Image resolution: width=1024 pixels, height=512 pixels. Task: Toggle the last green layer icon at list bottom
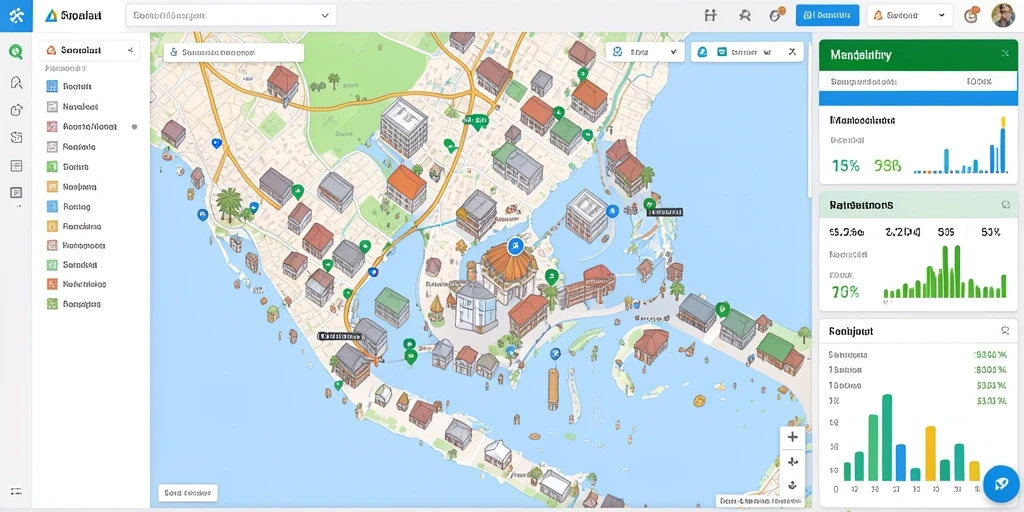[x=52, y=304]
